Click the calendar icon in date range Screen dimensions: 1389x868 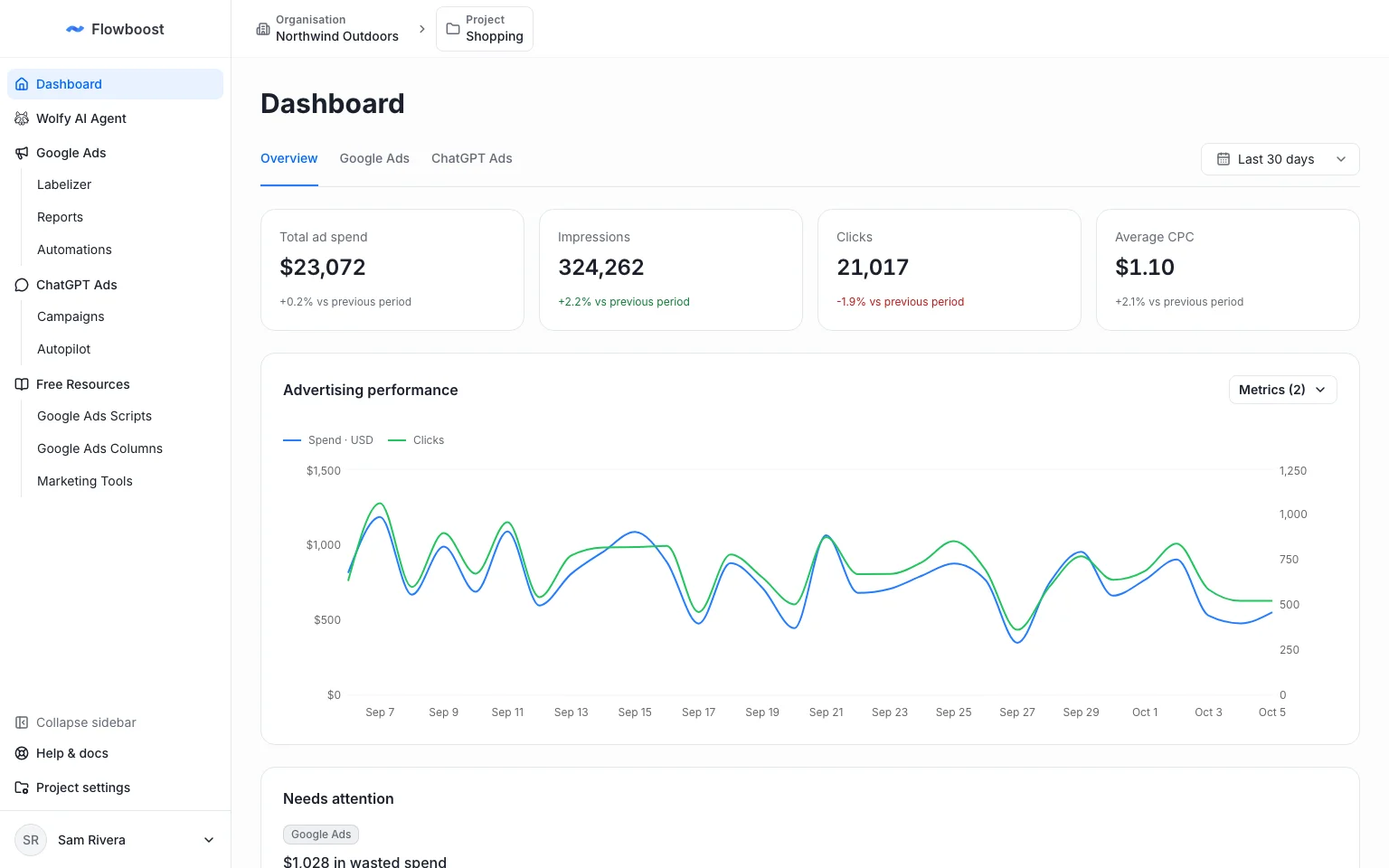click(1224, 159)
